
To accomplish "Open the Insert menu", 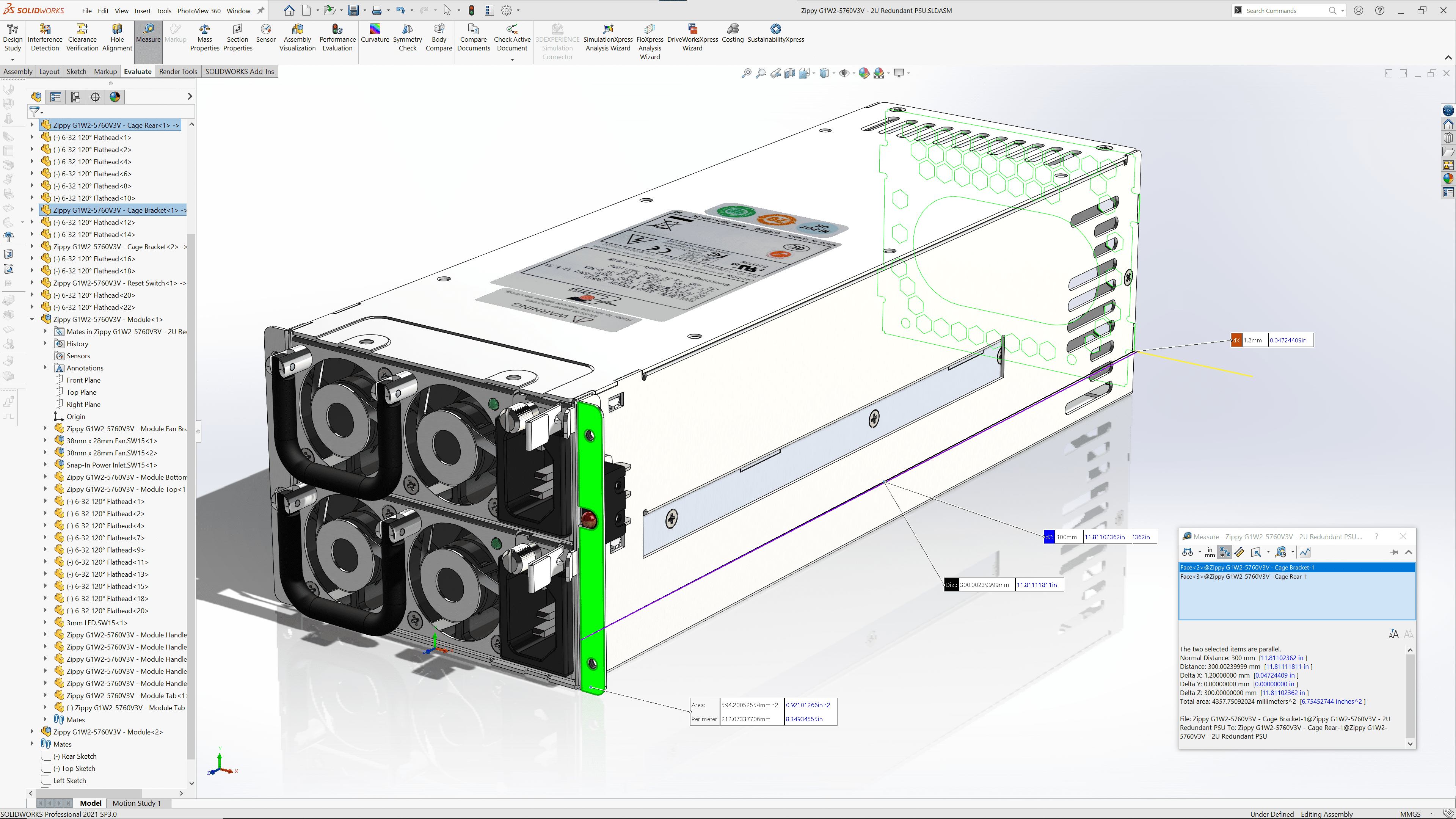I will coord(143,11).
